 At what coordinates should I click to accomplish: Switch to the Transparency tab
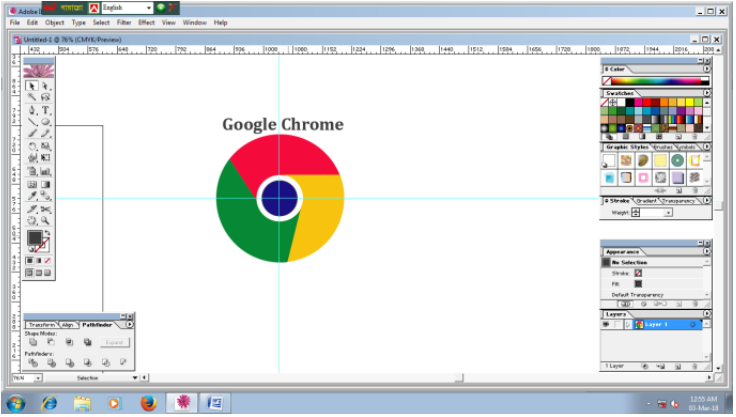click(x=678, y=201)
